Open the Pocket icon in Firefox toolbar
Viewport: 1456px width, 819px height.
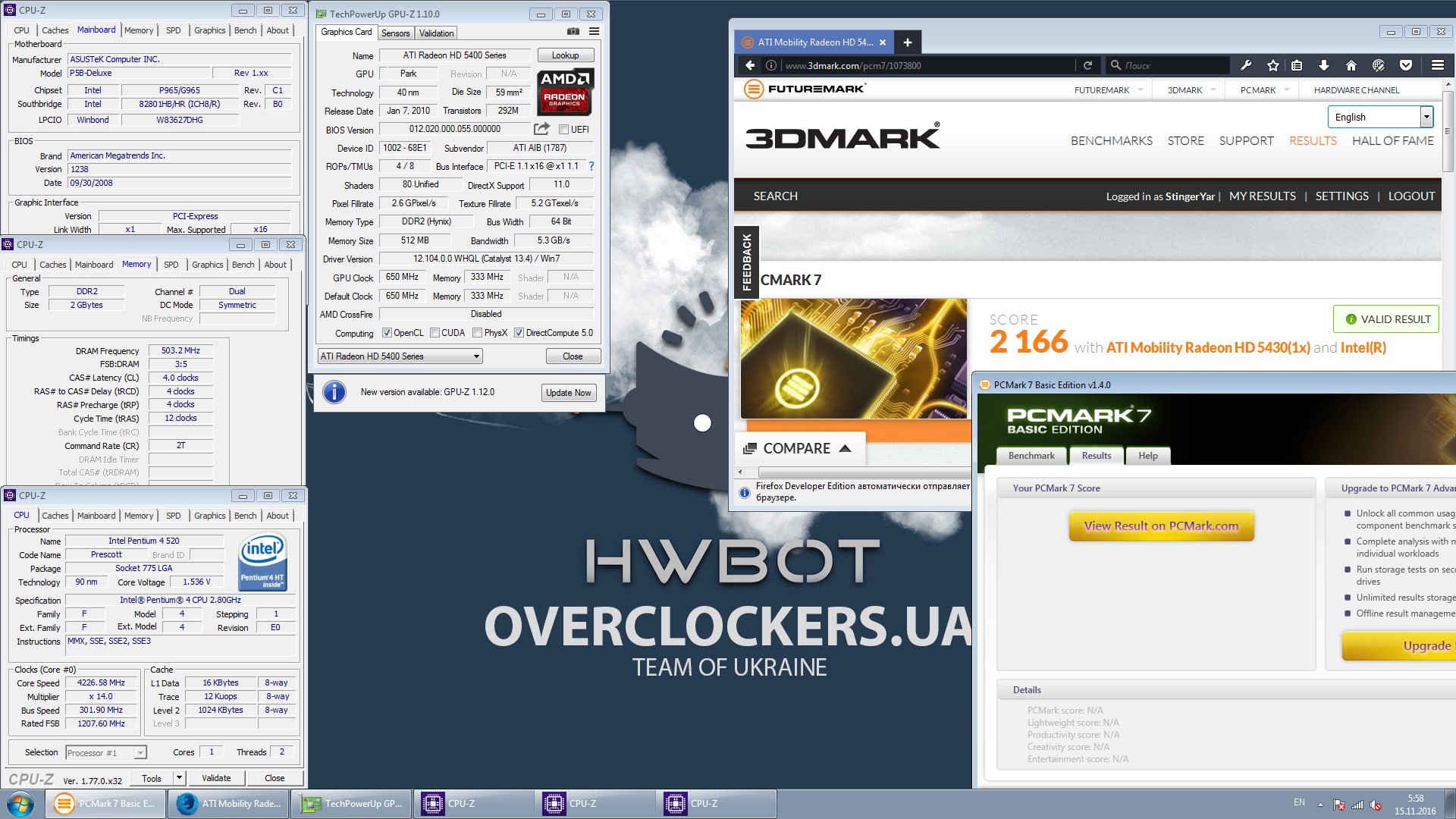pos(1406,65)
